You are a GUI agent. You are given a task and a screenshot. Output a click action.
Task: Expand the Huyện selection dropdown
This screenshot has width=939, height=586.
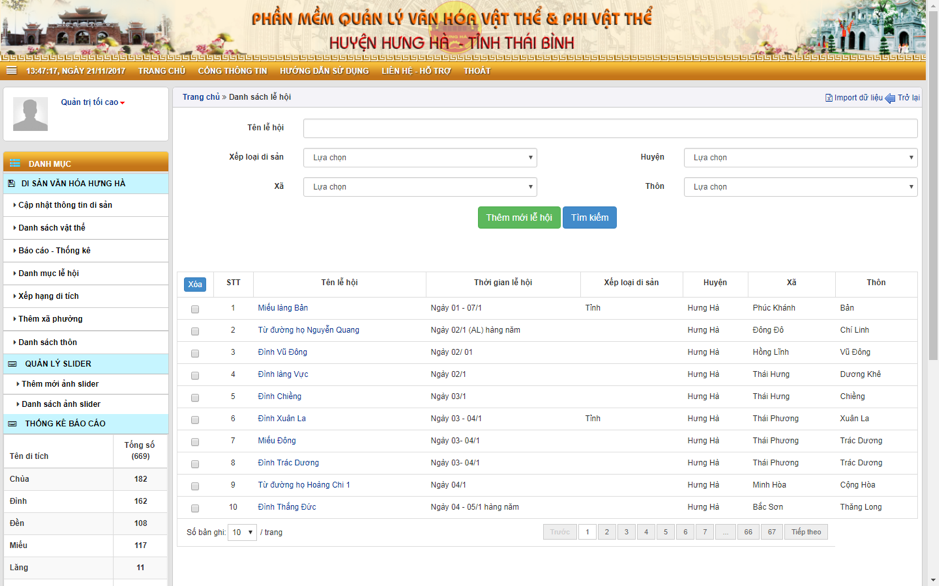pos(800,158)
